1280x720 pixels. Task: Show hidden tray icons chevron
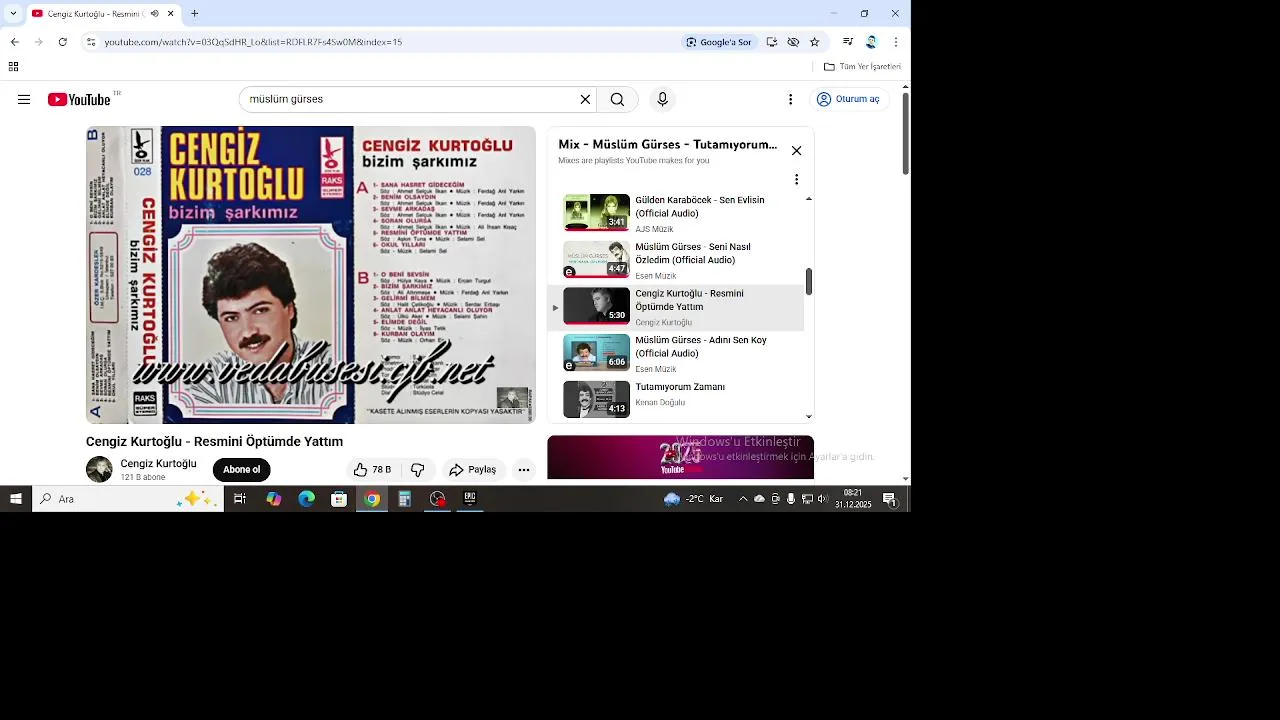click(x=743, y=499)
